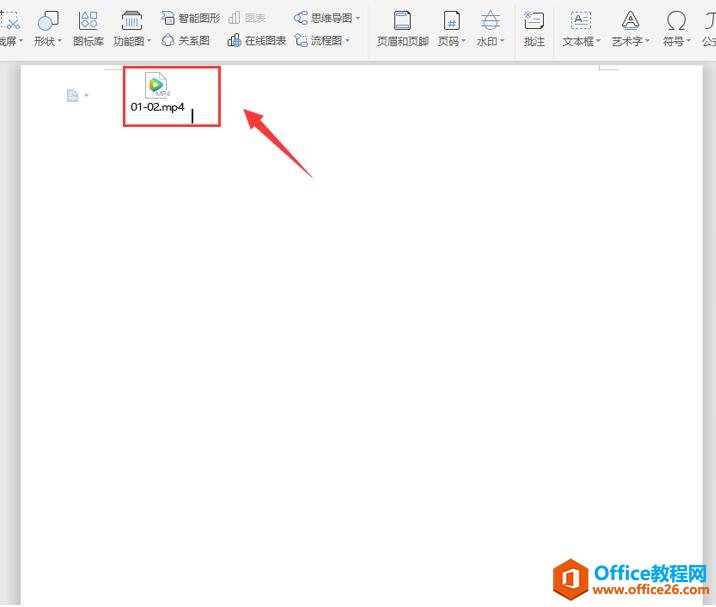Click the blank document page body
The width and height of the screenshot is (716, 607).
coord(360,350)
